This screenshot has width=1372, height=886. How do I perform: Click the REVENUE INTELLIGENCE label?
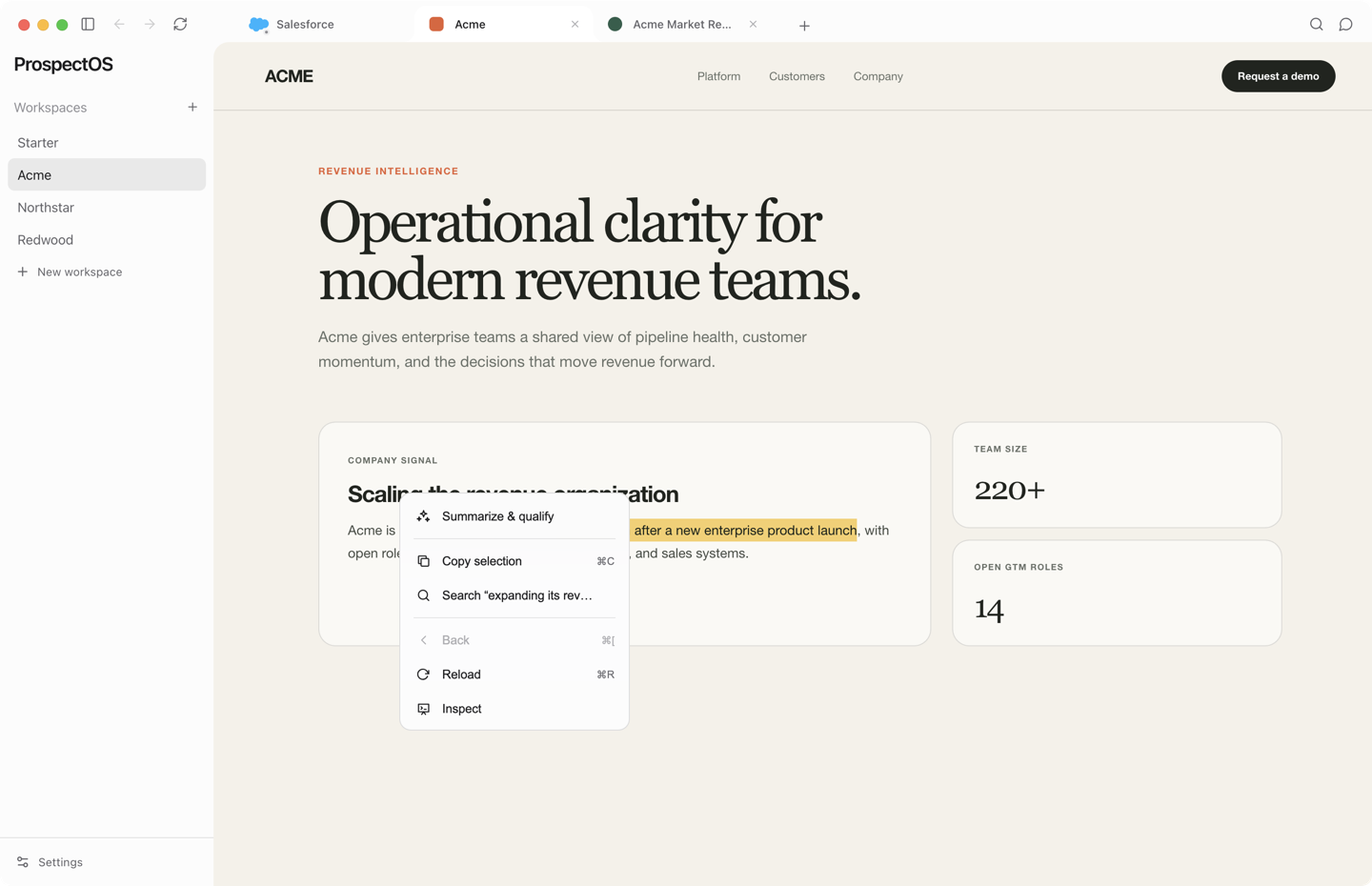(x=388, y=171)
